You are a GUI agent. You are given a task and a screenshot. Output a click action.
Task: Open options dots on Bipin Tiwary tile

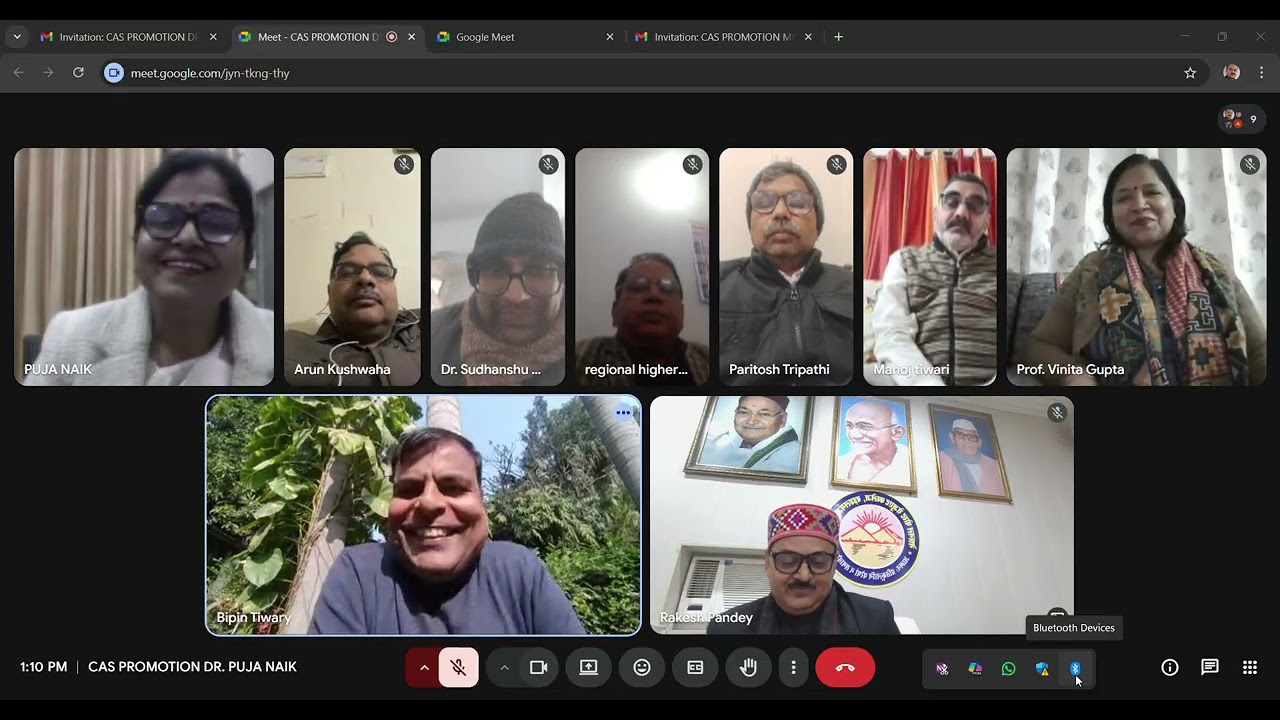[x=624, y=412]
